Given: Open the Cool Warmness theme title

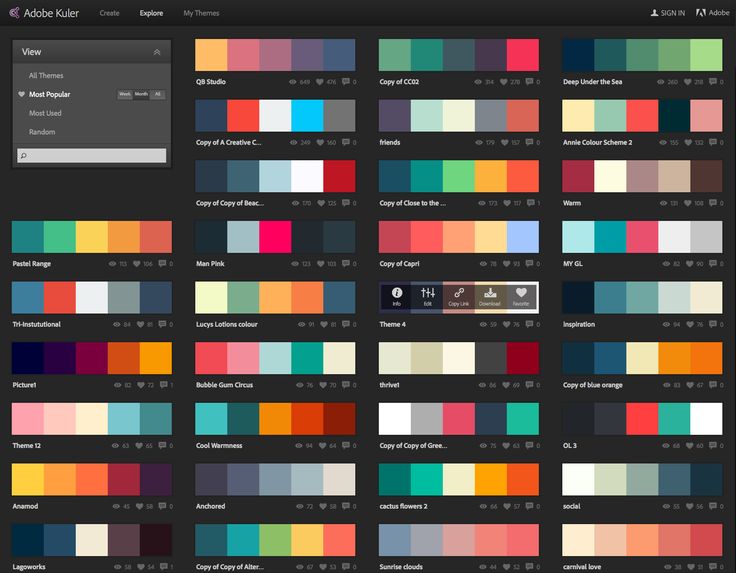Looking at the screenshot, I should [x=219, y=445].
